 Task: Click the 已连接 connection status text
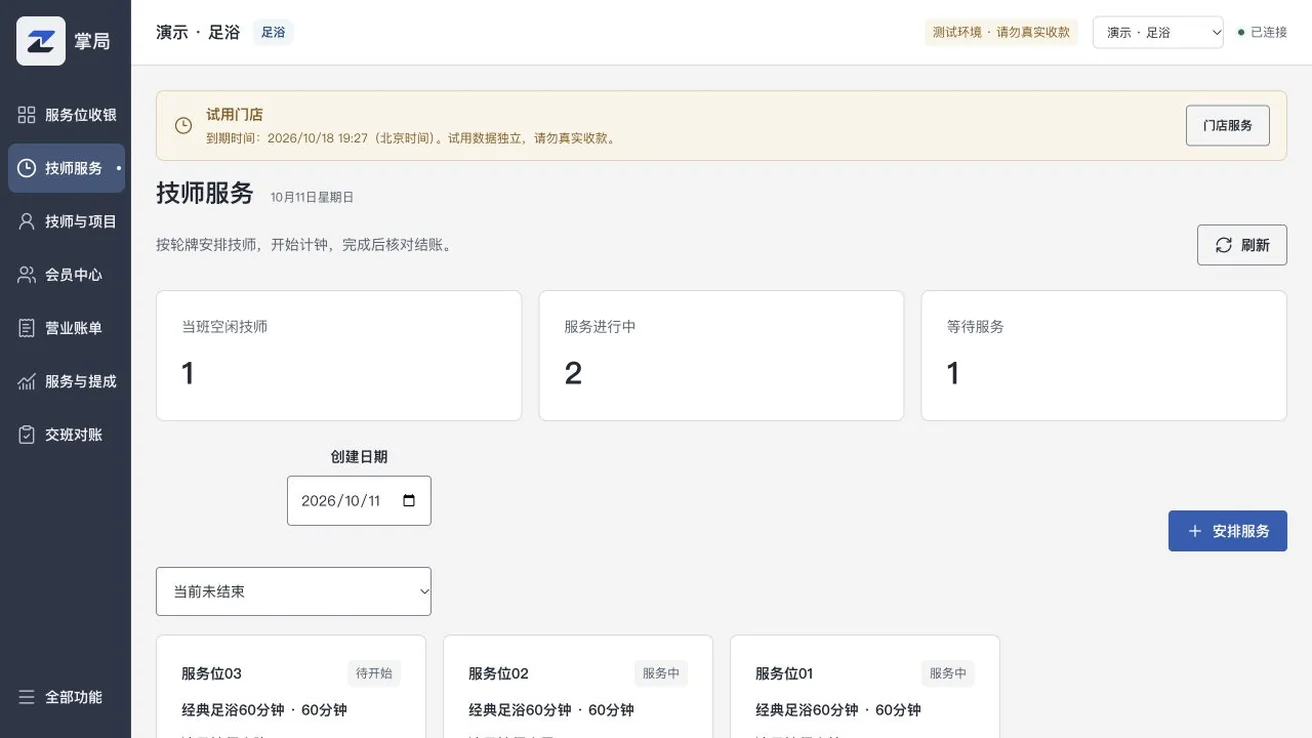(1269, 33)
